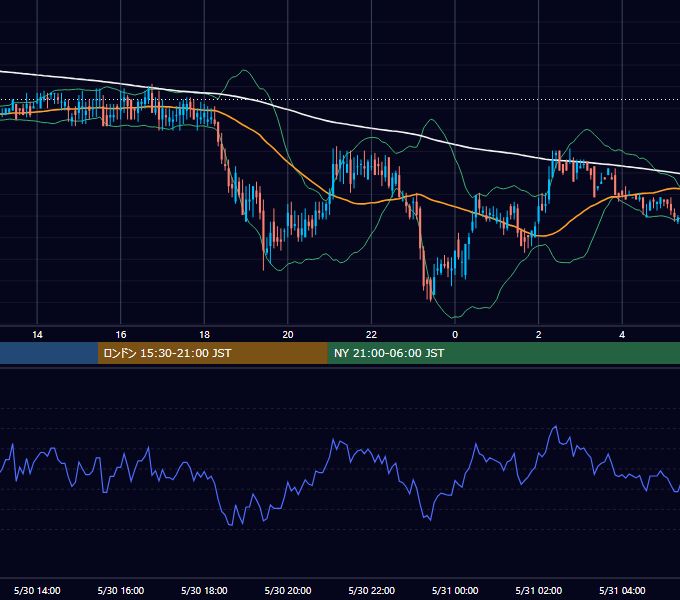The image size is (680, 600).
Task: Click the 5/31 02:00 date label
Action: (x=539, y=590)
